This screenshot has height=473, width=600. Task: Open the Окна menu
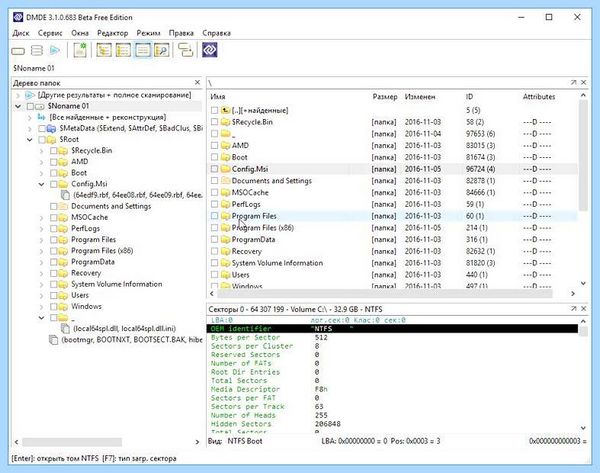pyautogui.click(x=80, y=33)
